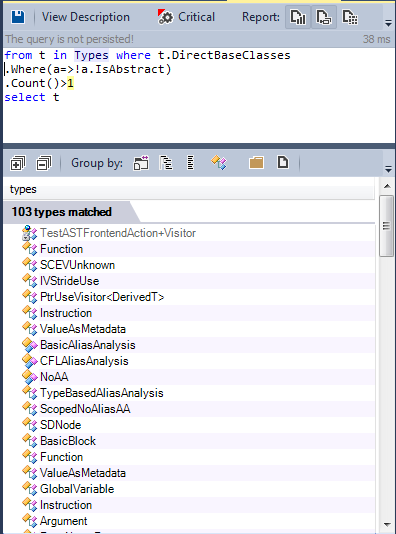
Task: Open results toolbar overflow dropdown arrow
Action: [x=388, y=169]
